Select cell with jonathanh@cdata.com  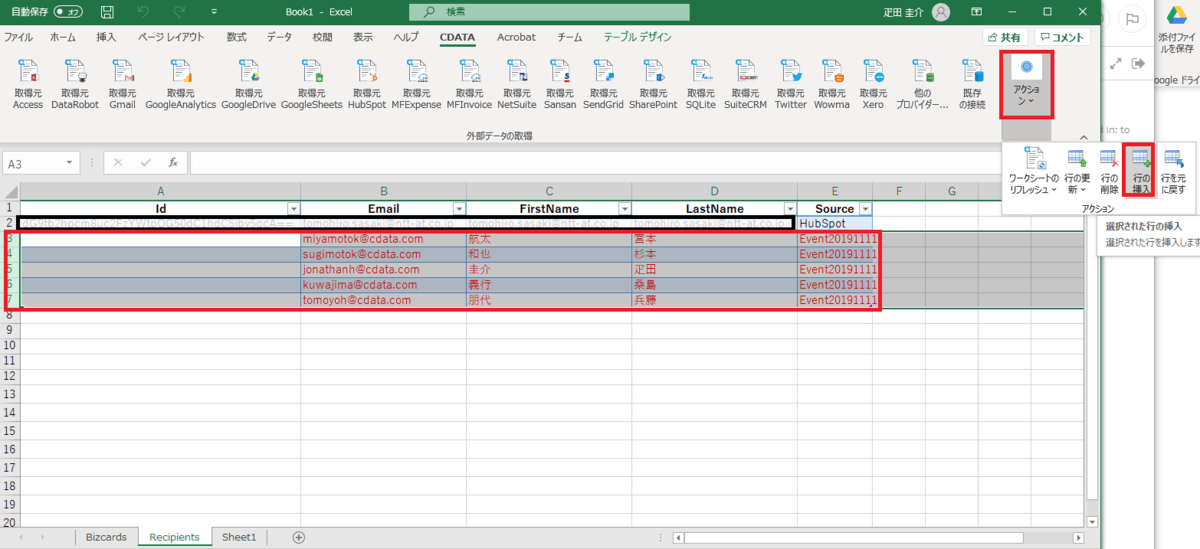click(x=383, y=269)
